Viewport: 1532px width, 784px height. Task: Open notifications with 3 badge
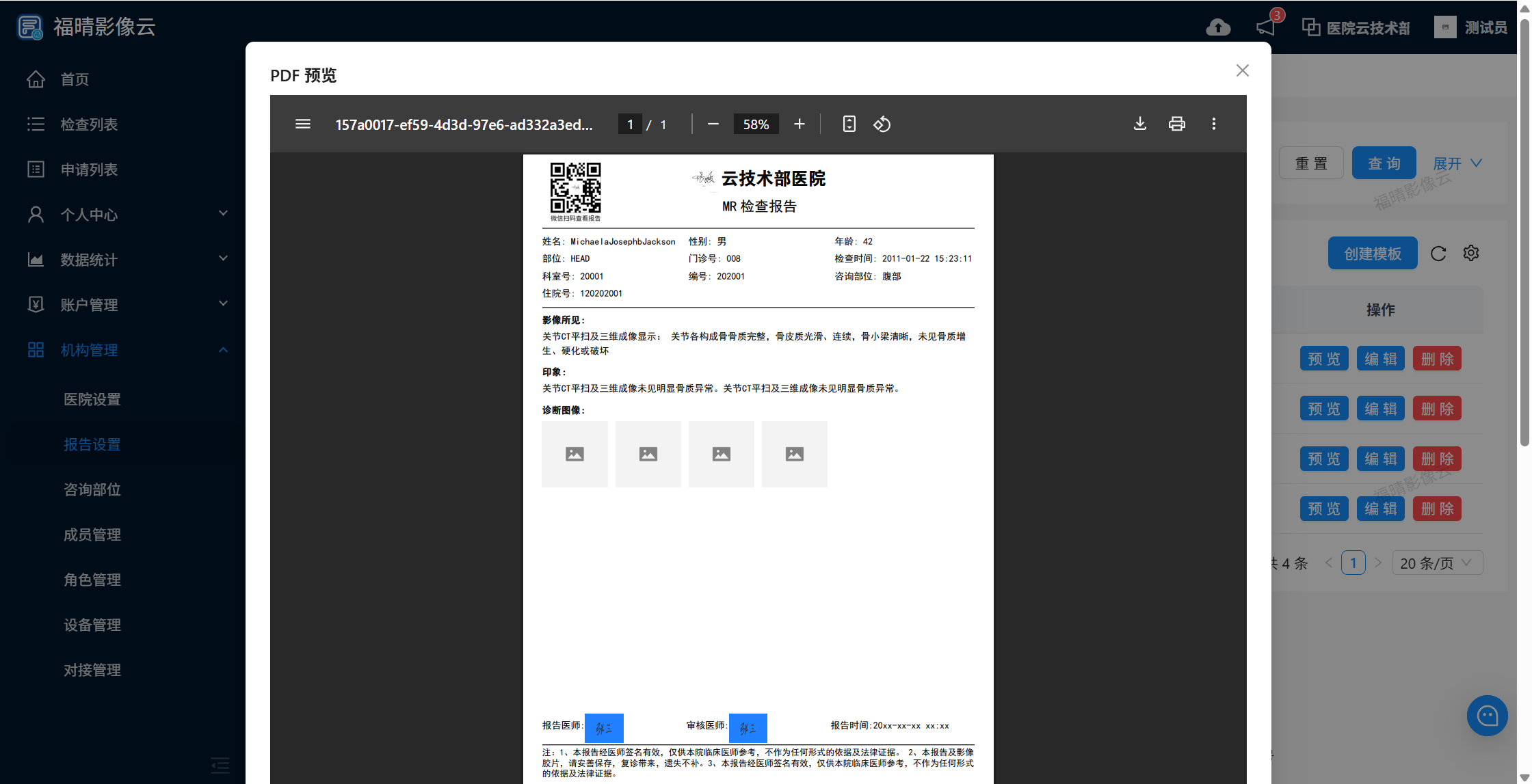[1266, 26]
